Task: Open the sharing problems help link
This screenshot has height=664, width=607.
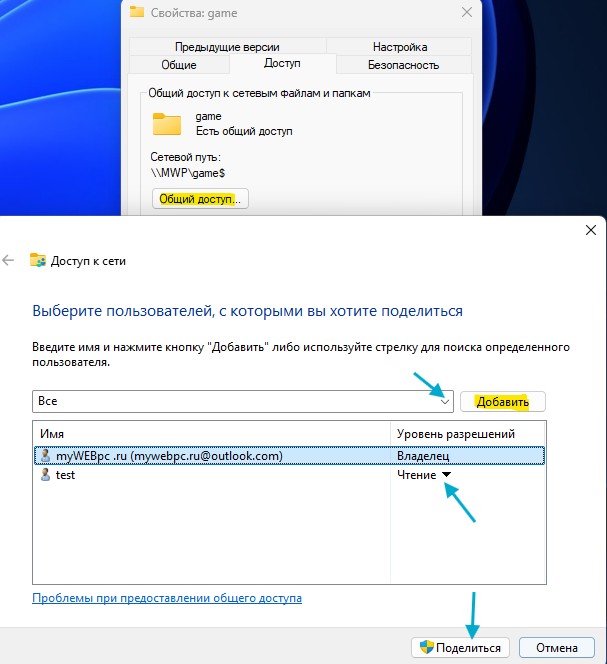Action: 167,598
